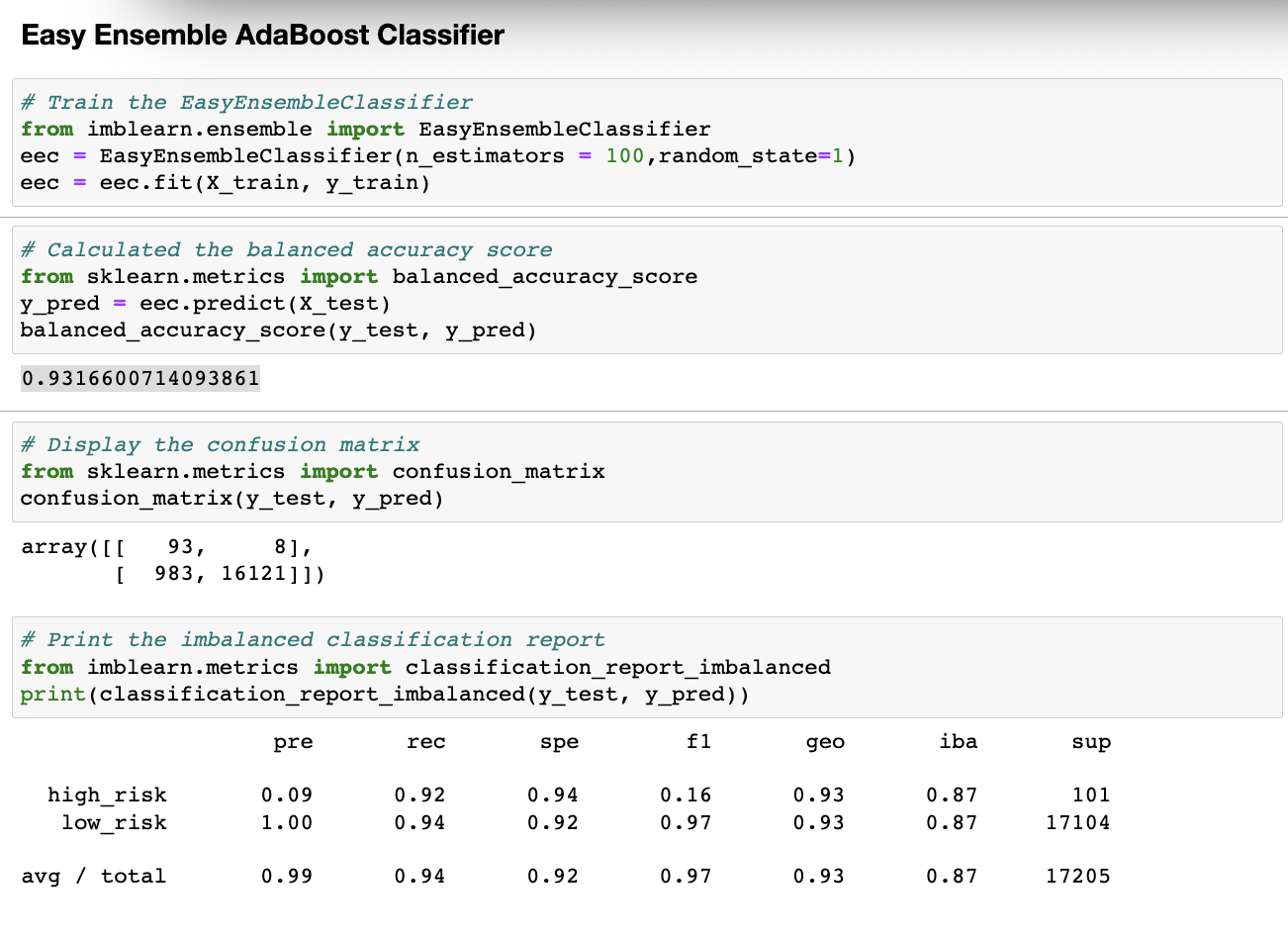Click the 'avg / total' row label

94,877
